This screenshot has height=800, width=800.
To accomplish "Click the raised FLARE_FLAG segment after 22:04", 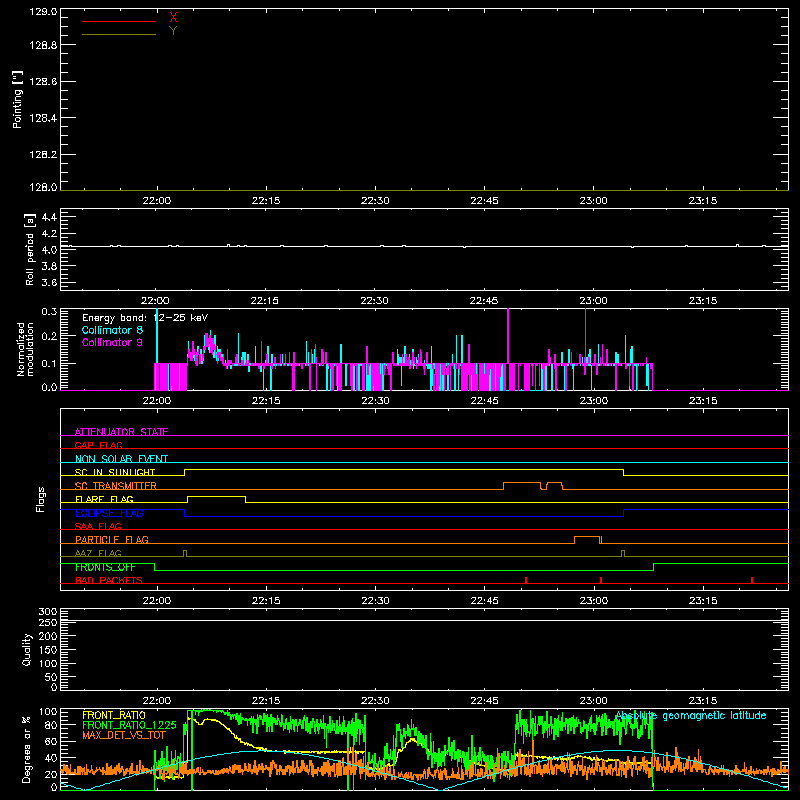I will [x=216, y=496].
